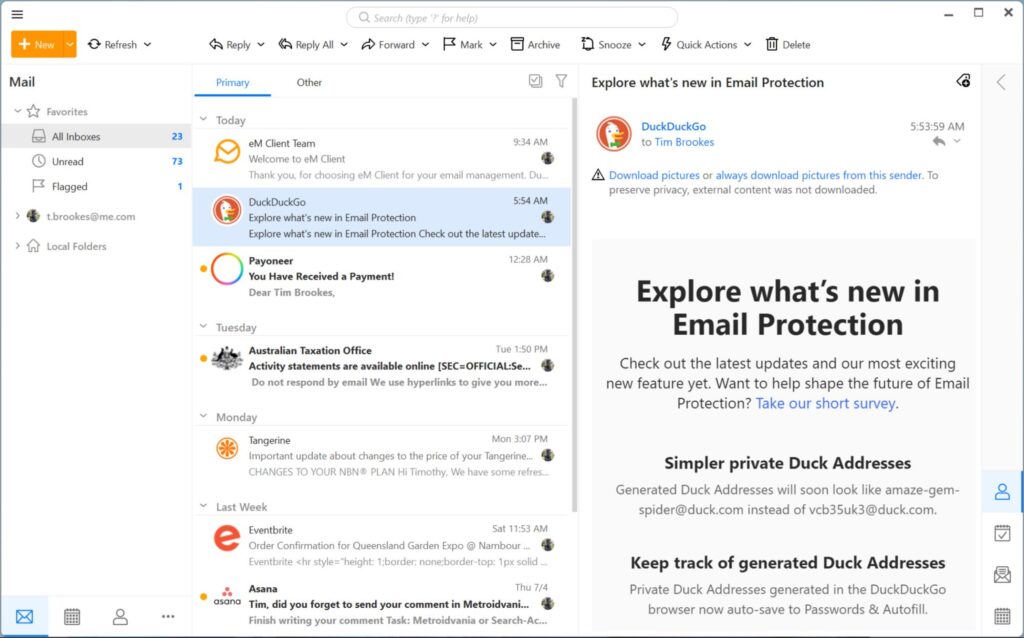Collapse the Today group

pyautogui.click(x=204, y=120)
